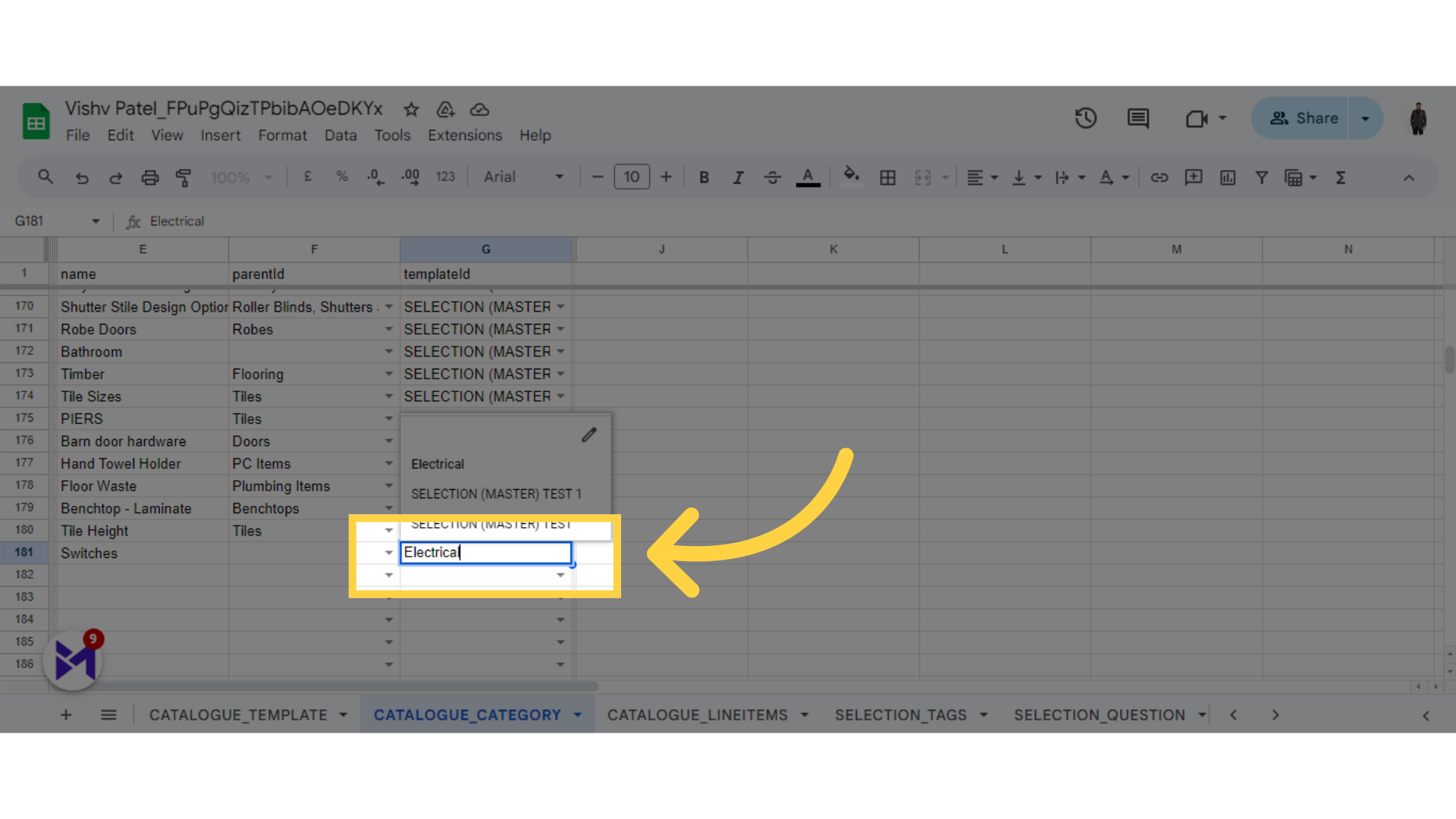Edit dropdown rules pencil icon
The width and height of the screenshot is (1456, 819).
pyautogui.click(x=589, y=435)
